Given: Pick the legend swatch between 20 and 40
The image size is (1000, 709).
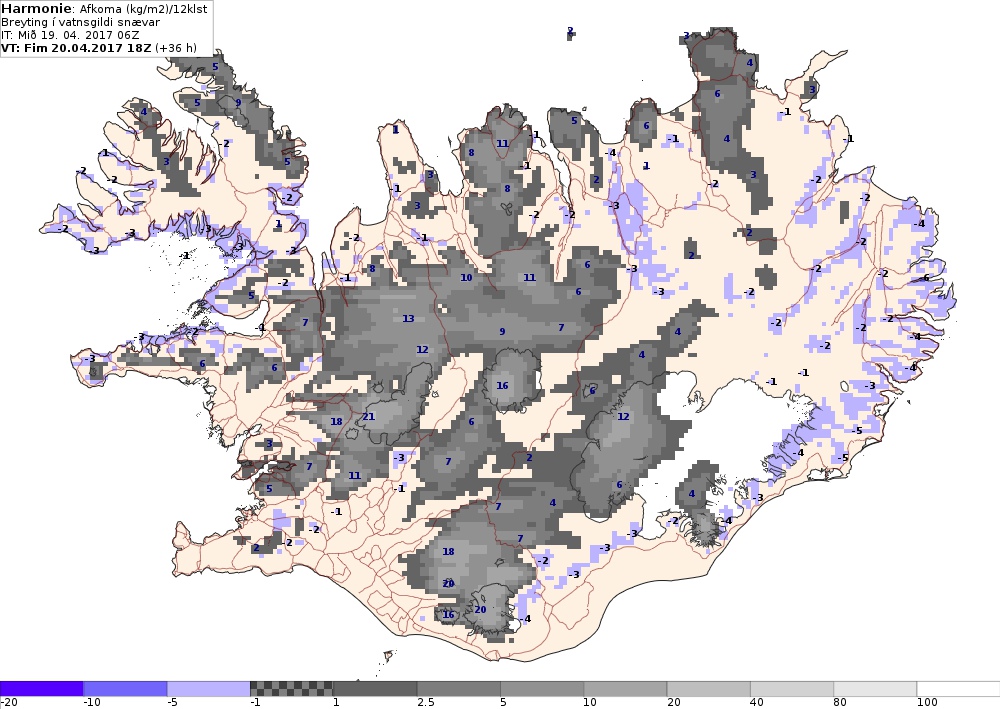Looking at the screenshot, I should [709, 689].
